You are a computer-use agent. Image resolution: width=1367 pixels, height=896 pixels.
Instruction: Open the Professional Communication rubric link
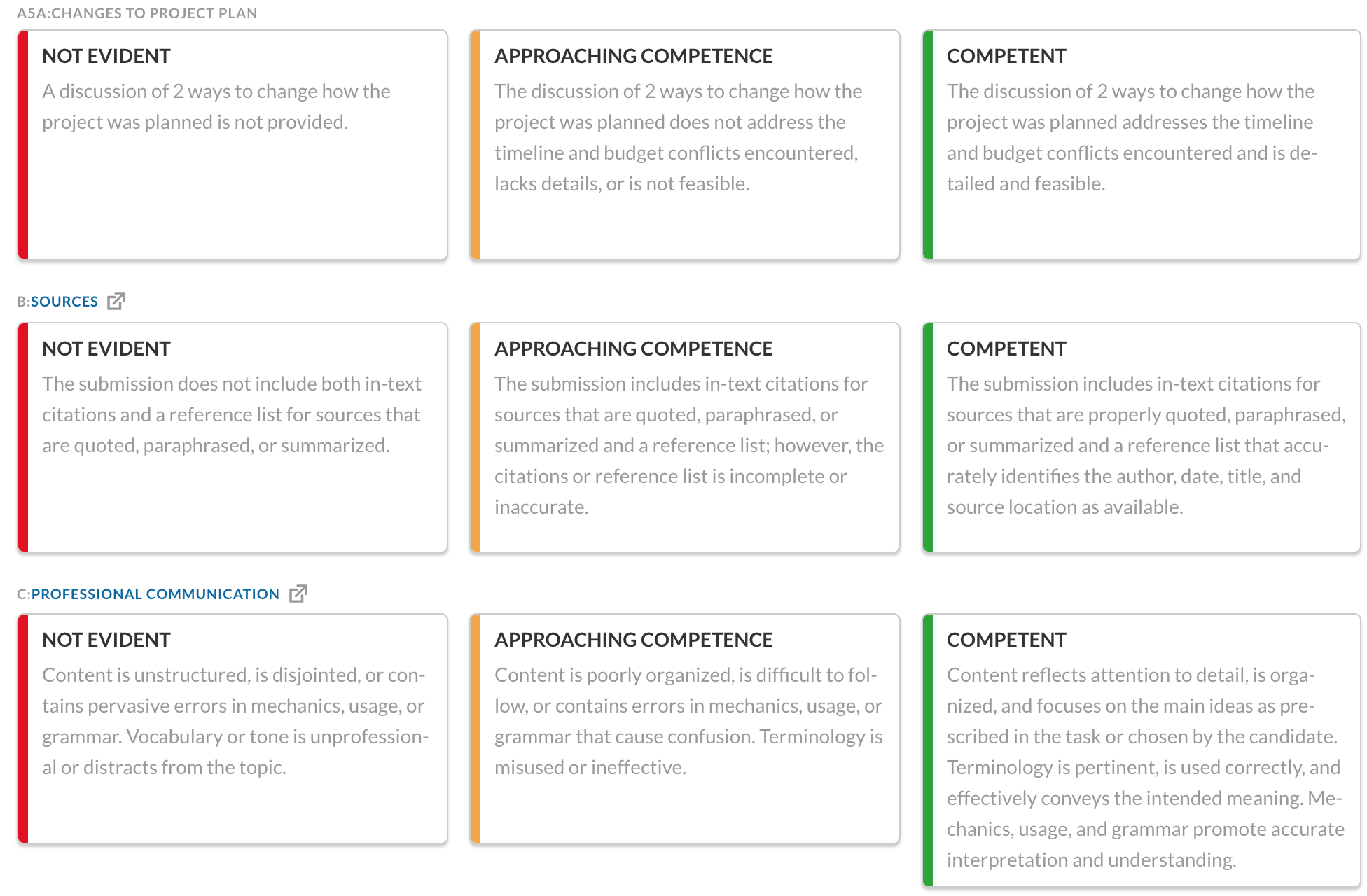pos(155,594)
